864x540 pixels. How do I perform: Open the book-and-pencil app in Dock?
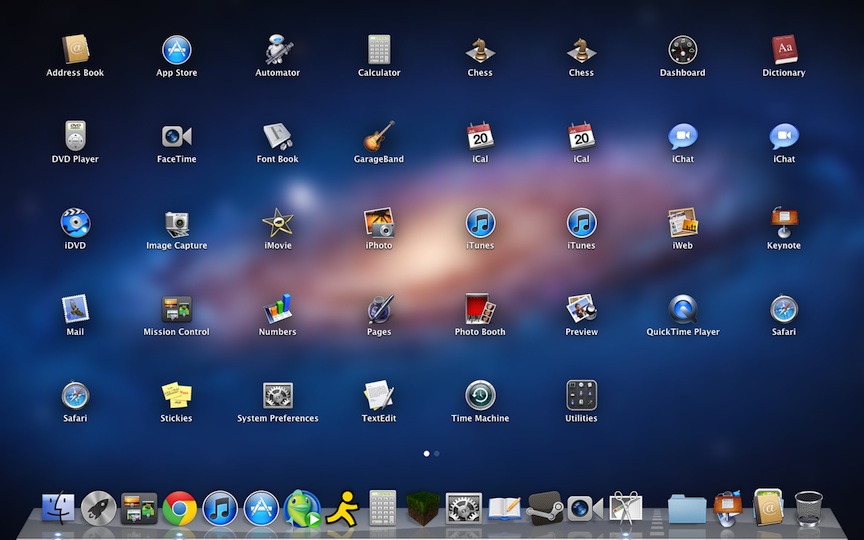click(x=504, y=509)
